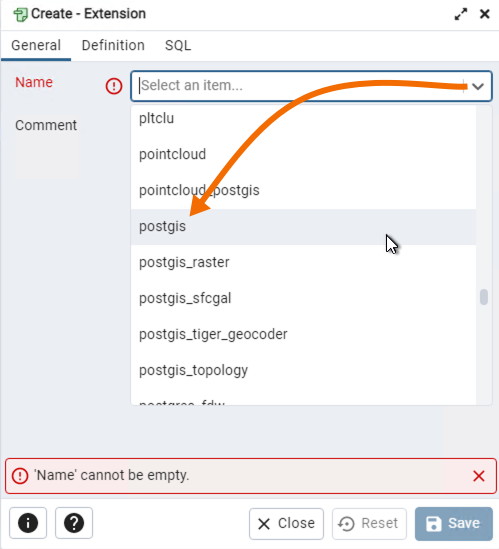Choose postgis from the extension list

coord(303,227)
